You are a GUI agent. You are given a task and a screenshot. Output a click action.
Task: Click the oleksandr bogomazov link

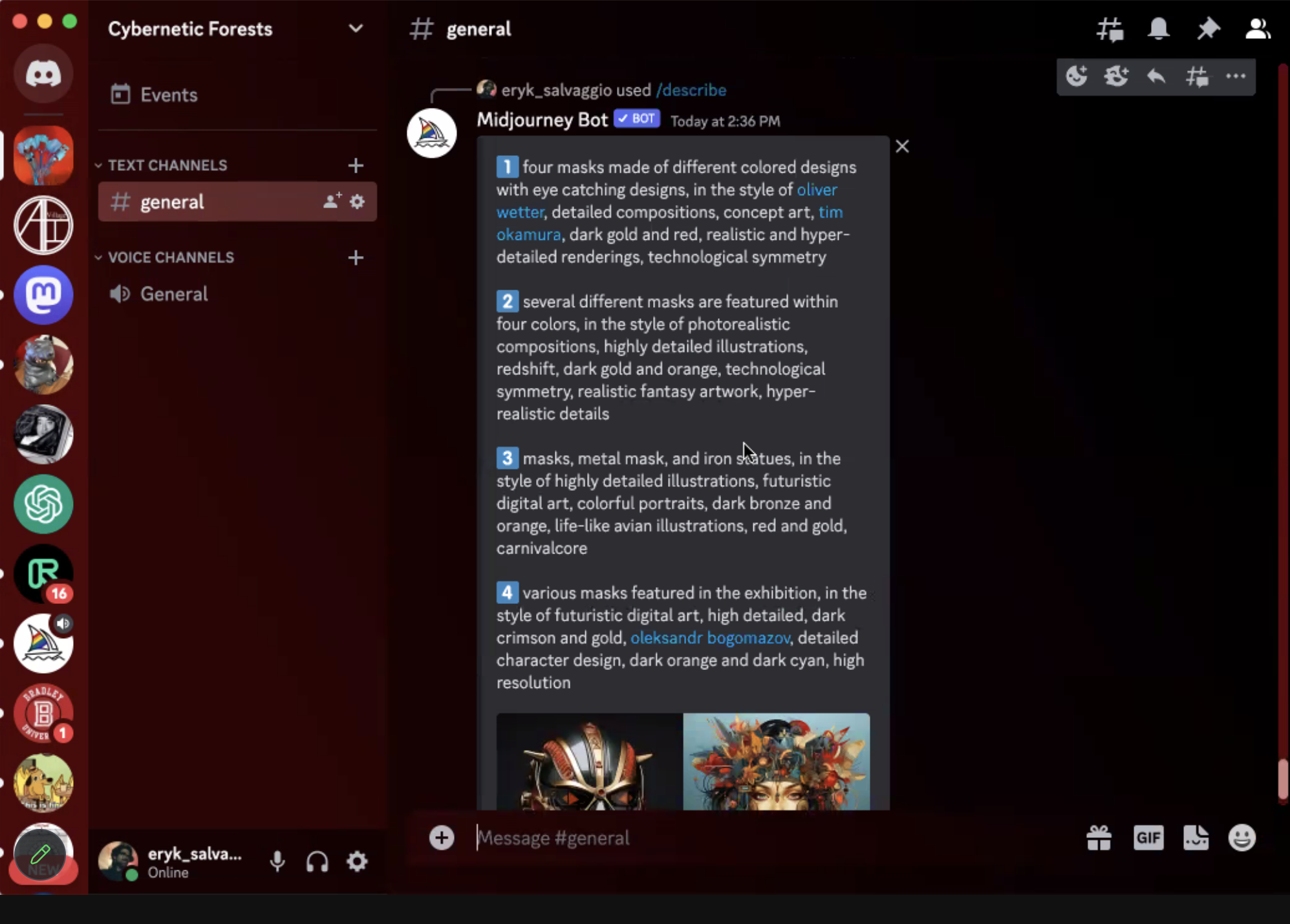[709, 638]
